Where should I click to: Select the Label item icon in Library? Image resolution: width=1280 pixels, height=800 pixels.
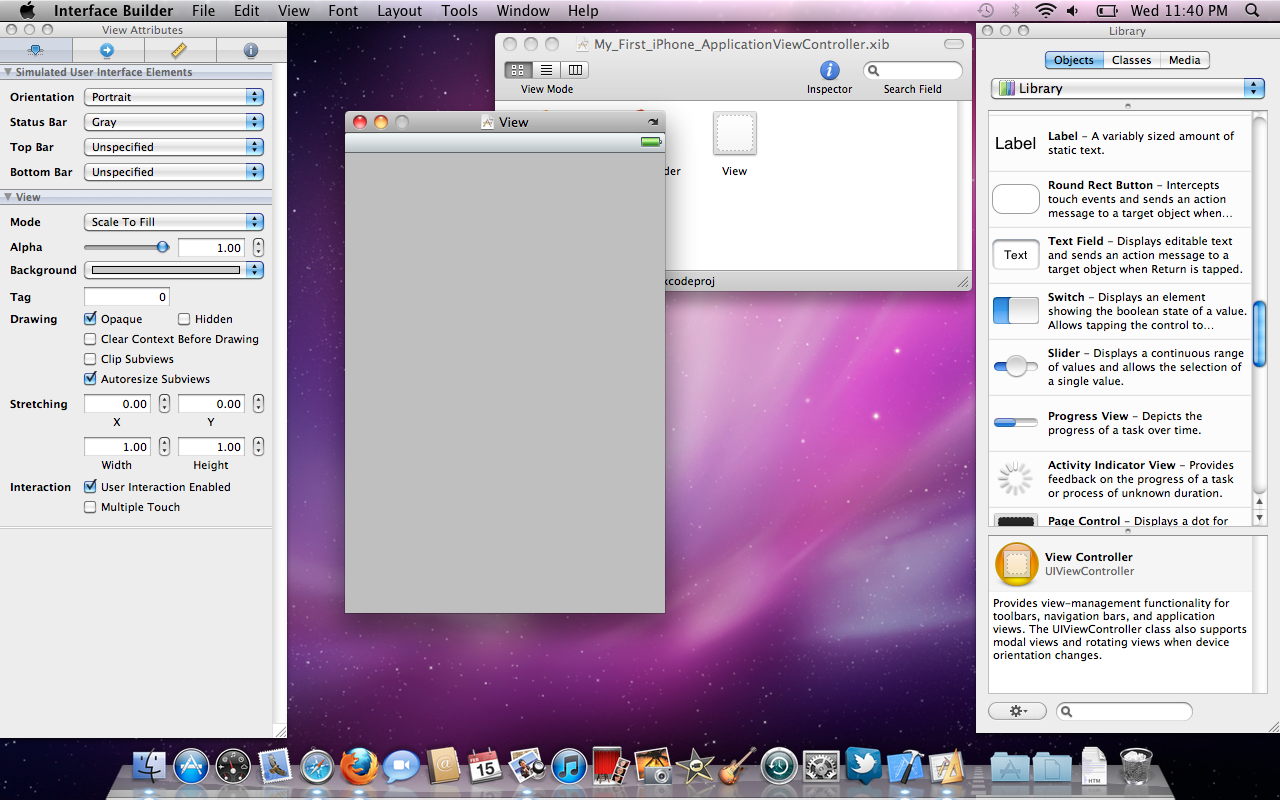1015,143
